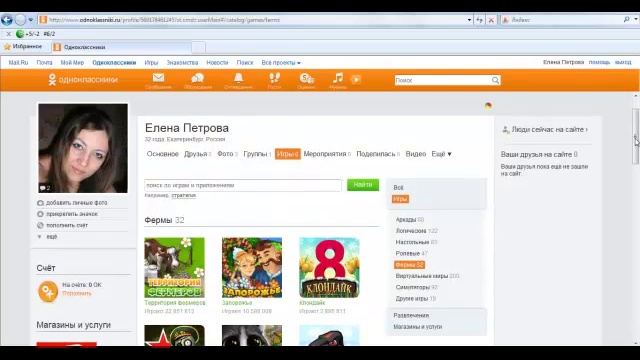Click the profile photo of Елена Петрова
The image size is (640, 360).
[x=83, y=148]
